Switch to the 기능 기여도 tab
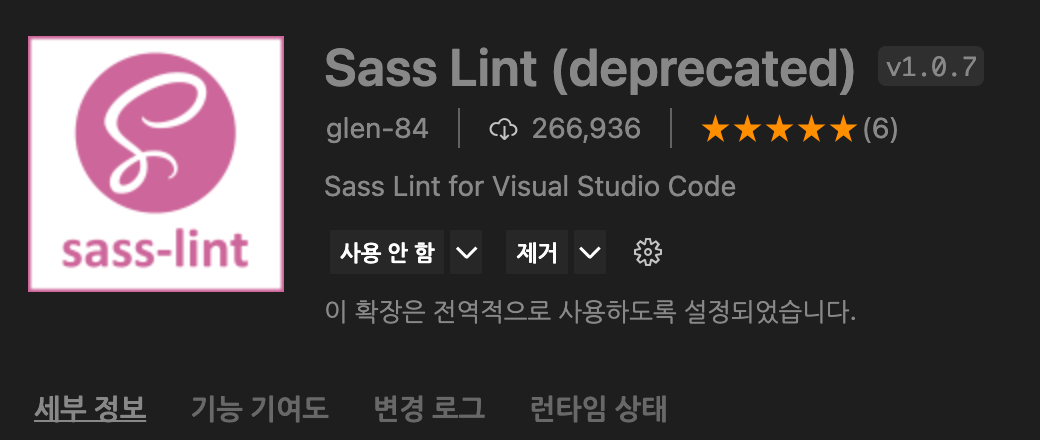 pos(260,408)
